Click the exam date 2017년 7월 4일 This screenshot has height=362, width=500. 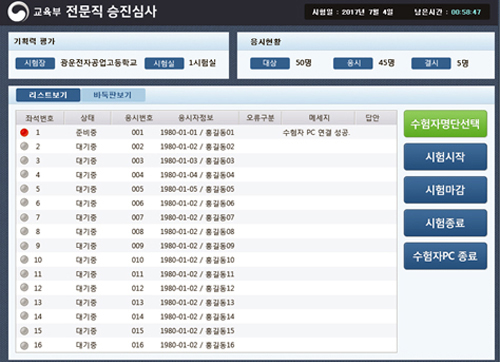(x=367, y=12)
